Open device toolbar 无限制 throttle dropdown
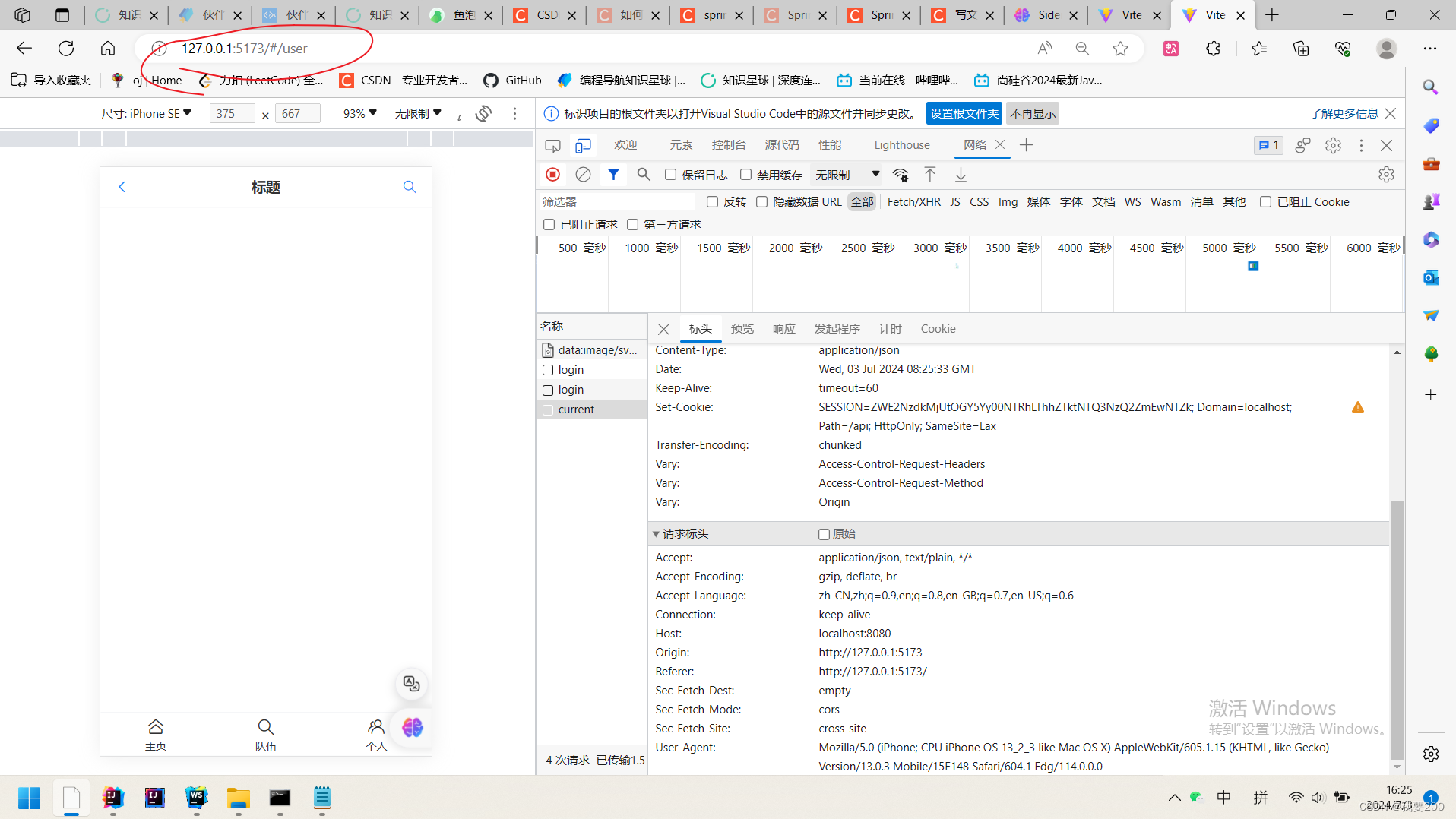Viewport: 1456px width, 819px height. tap(418, 114)
